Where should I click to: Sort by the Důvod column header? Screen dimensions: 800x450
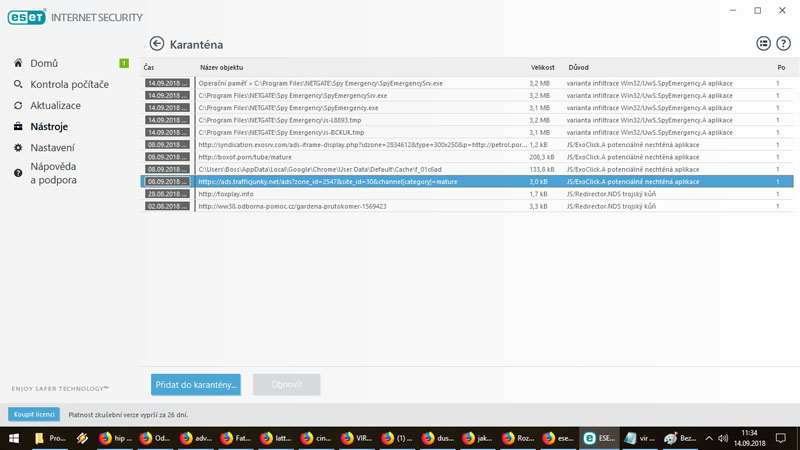click(579, 67)
